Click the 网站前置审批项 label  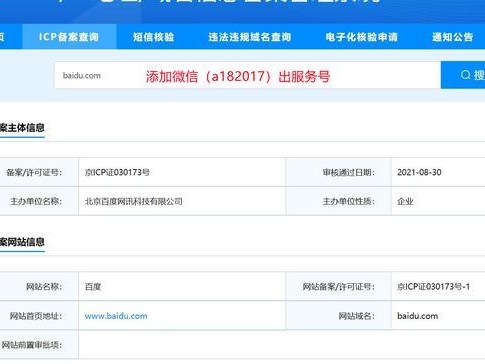click(32, 345)
